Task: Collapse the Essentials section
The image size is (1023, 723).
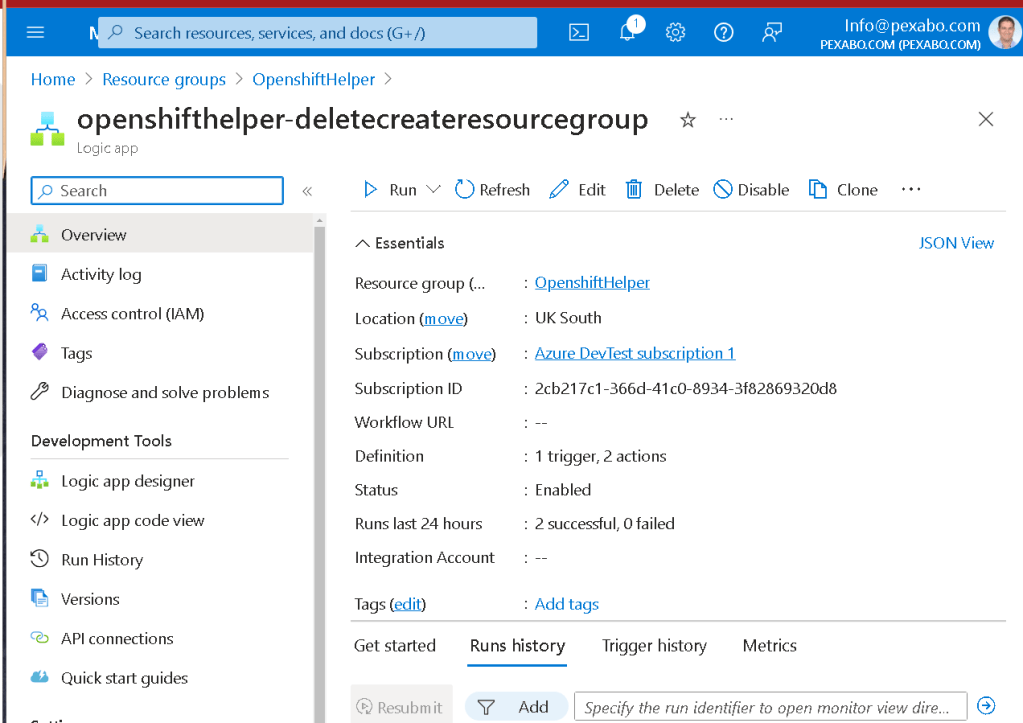Action: (400, 243)
